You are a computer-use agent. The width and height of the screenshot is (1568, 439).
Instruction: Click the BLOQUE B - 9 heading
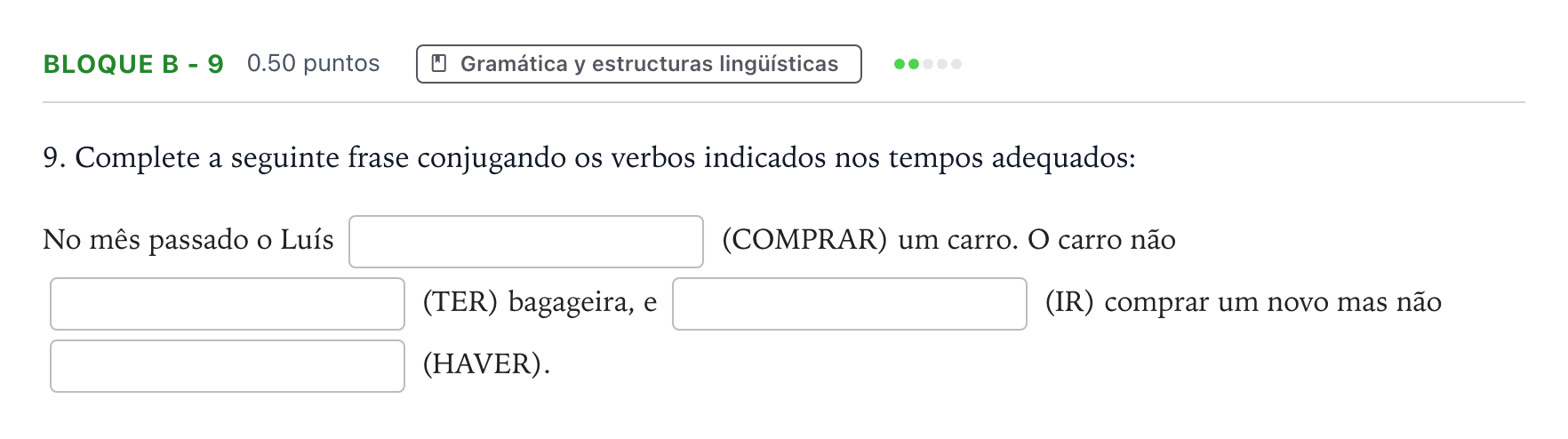(x=133, y=64)
